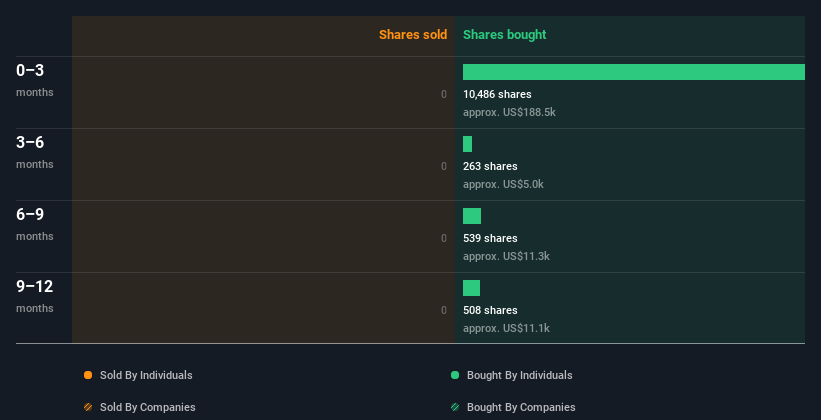The image size is (821, 420).
Task: Click the 9–12 months row label
Action: 35,296
